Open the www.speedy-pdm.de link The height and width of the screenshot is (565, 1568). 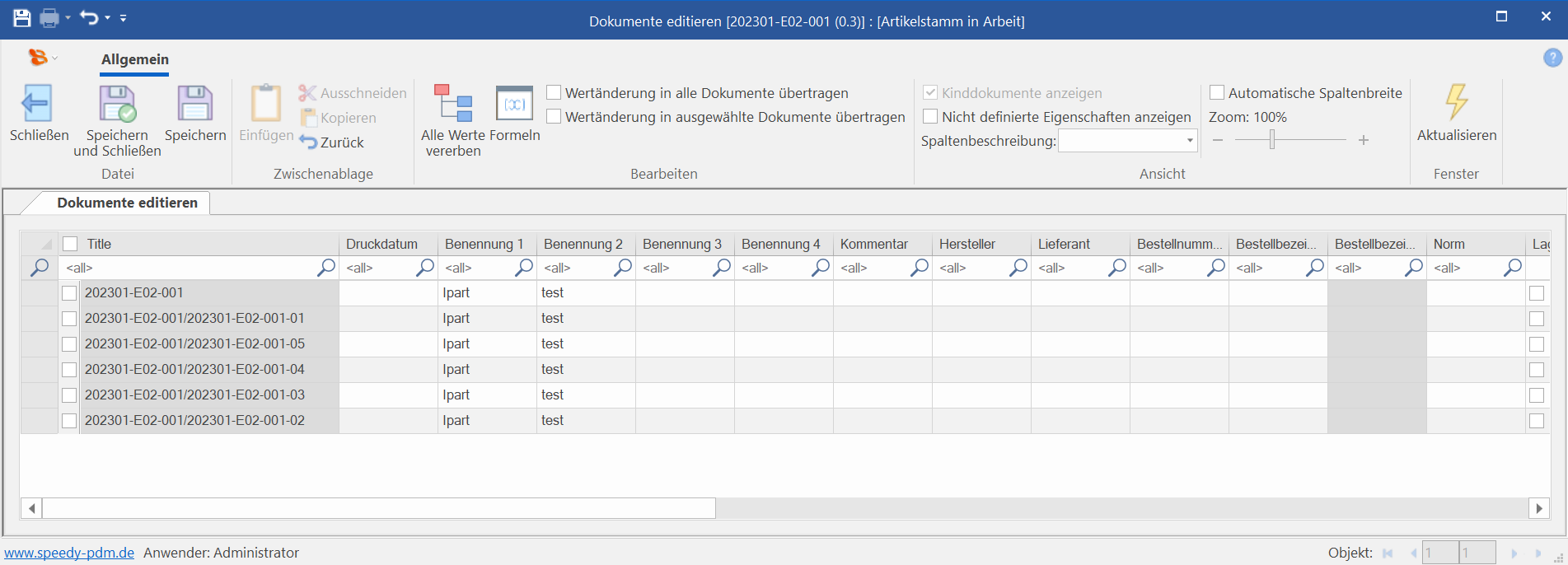(69, 553)
